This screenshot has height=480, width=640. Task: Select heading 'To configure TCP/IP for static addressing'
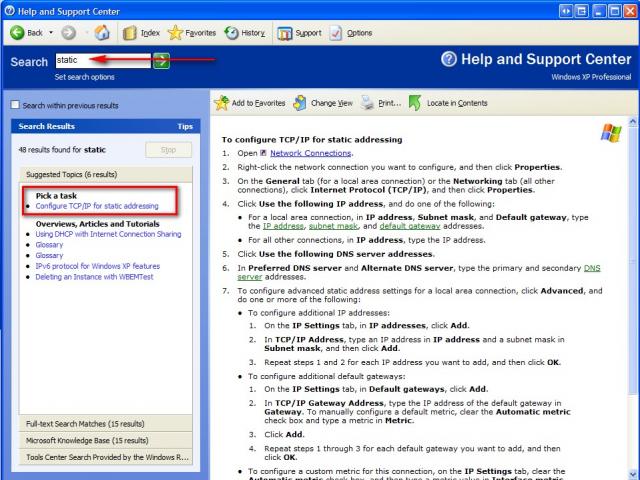pos(312,140)
